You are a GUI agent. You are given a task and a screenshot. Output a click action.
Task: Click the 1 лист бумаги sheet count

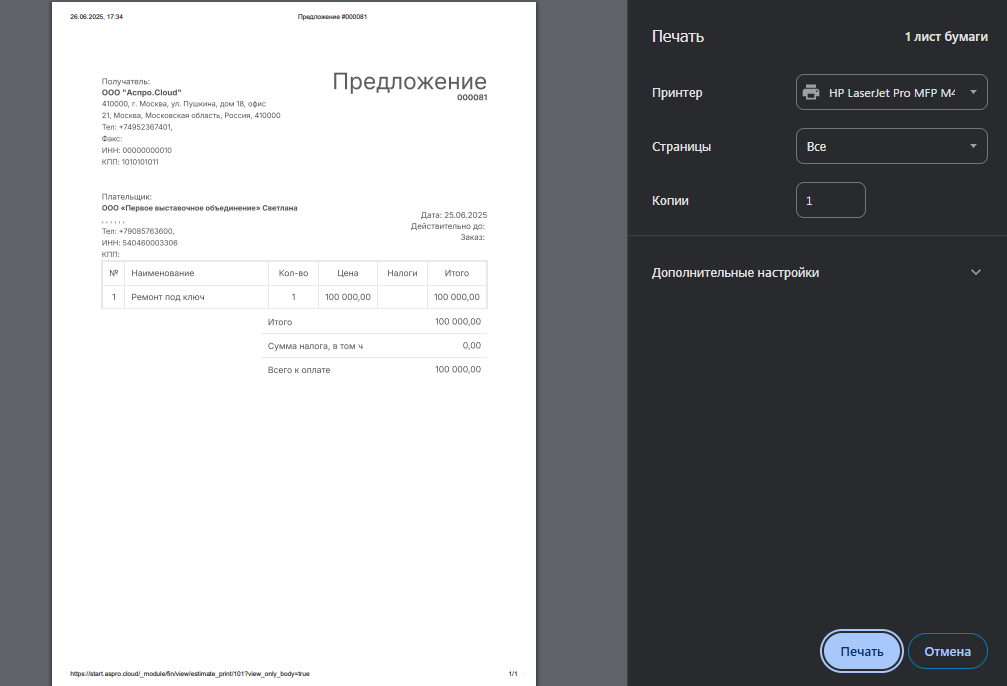[x=946, y=37]
